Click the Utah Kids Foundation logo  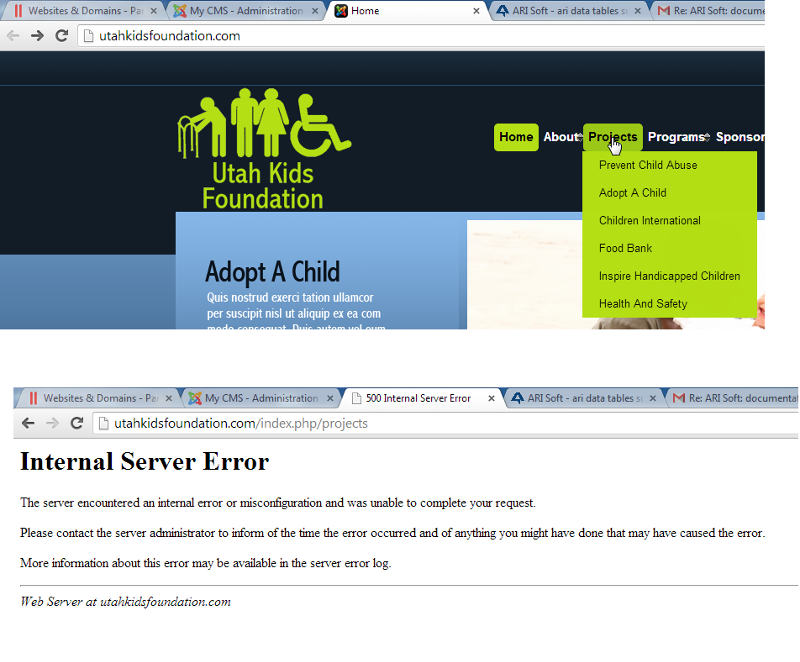point(264,149)
